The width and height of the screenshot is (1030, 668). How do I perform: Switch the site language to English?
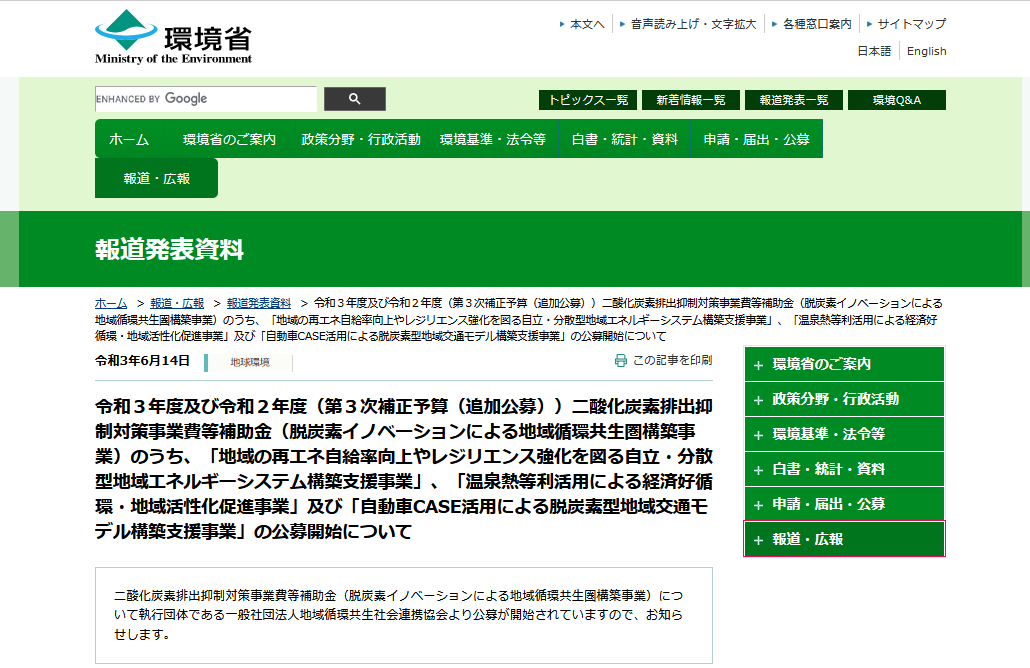point(926,51)
